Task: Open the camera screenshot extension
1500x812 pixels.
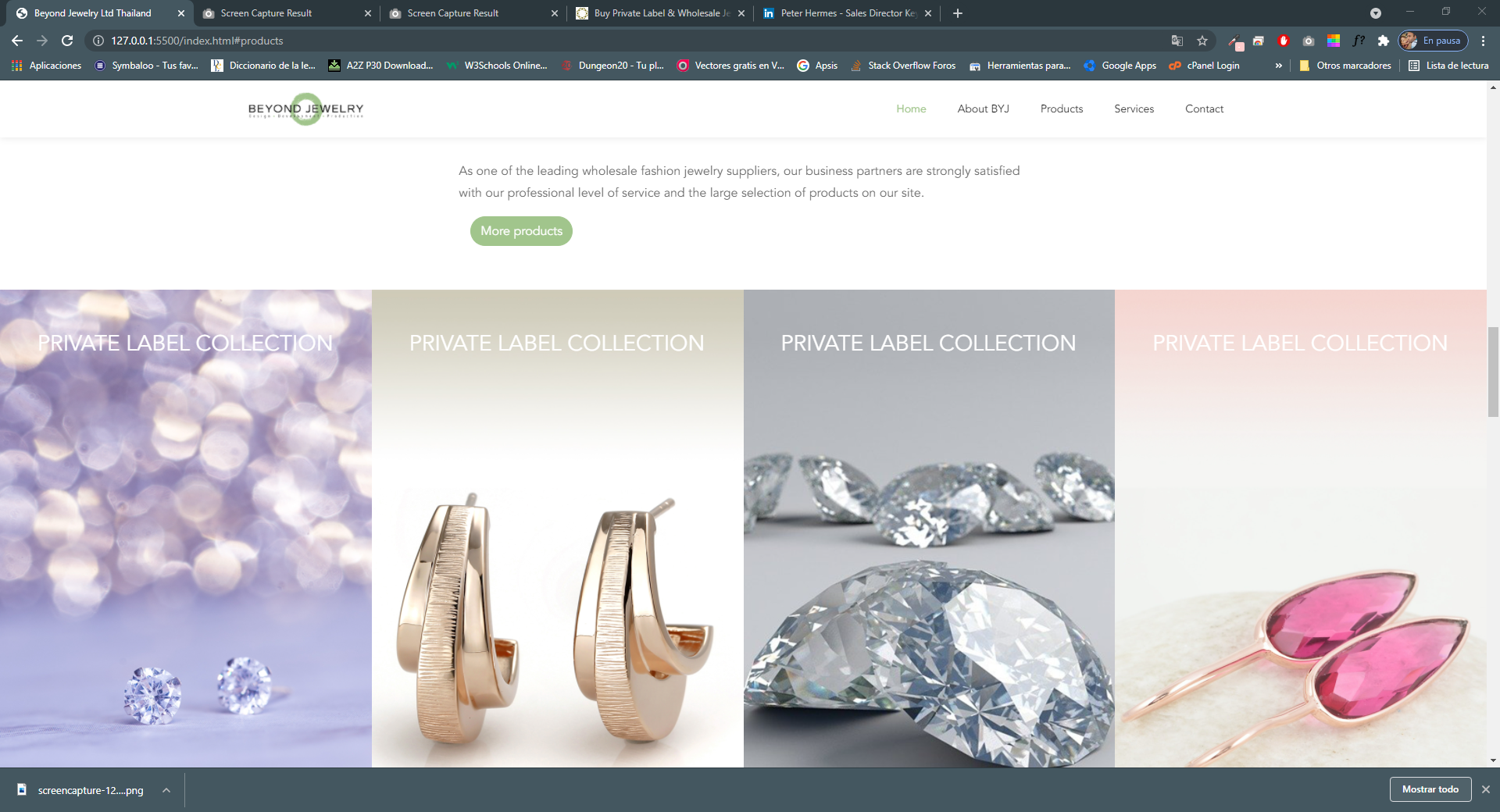Action: tap(1309, 41)
